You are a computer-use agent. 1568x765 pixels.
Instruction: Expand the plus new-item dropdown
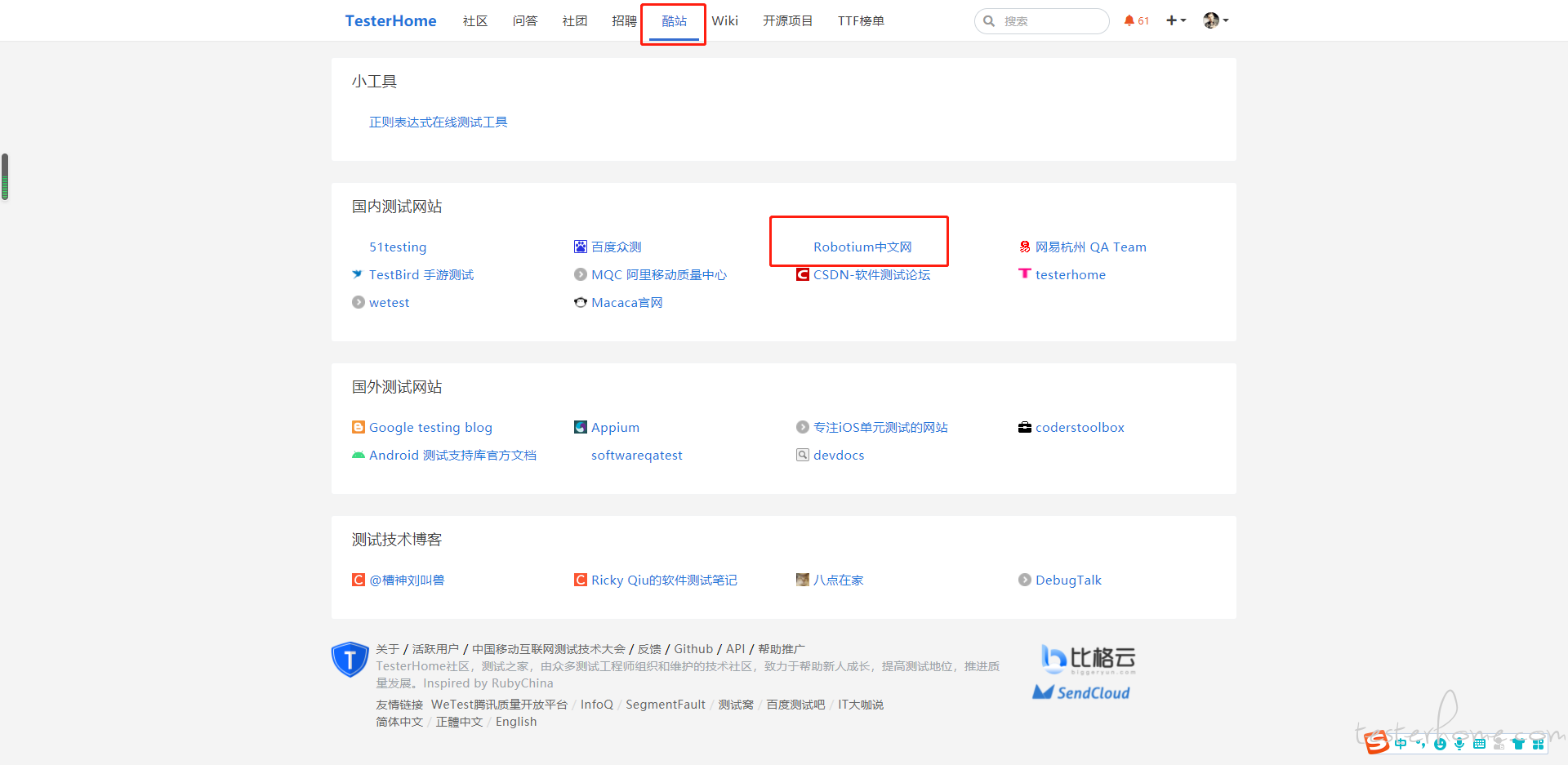[1176, 20]
